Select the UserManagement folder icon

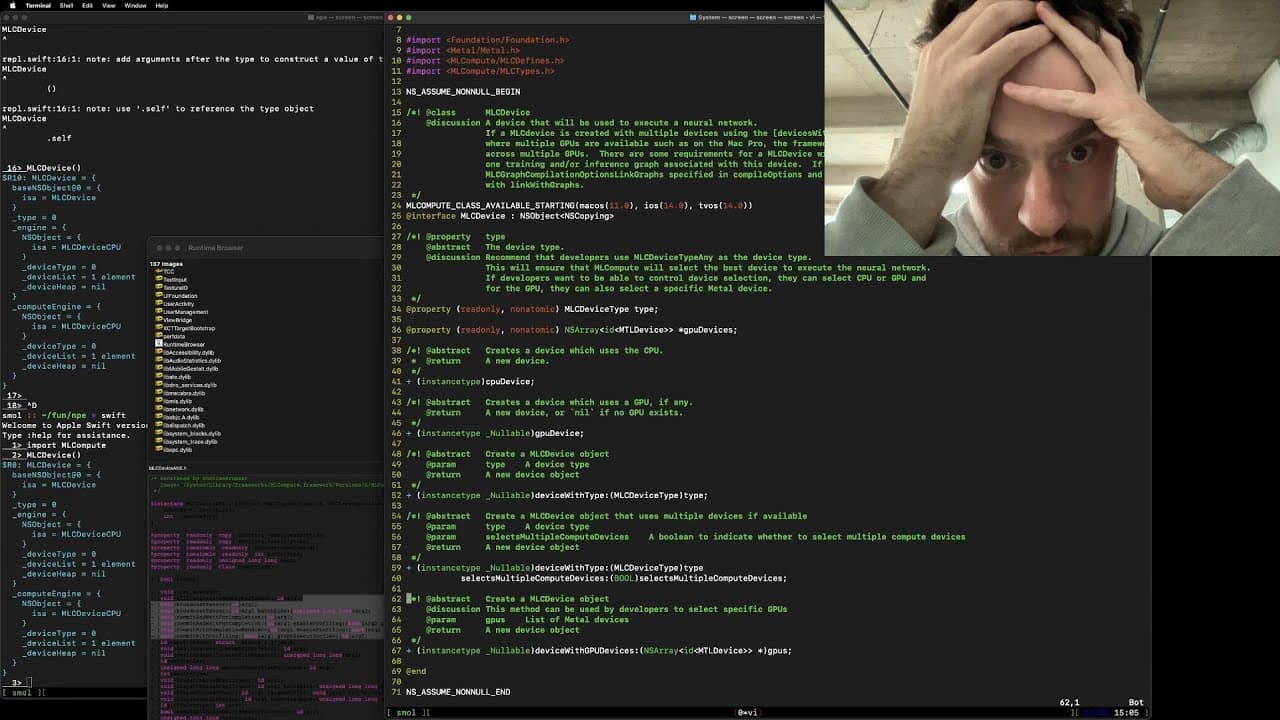pyautogui.click(x=159, y=311)
